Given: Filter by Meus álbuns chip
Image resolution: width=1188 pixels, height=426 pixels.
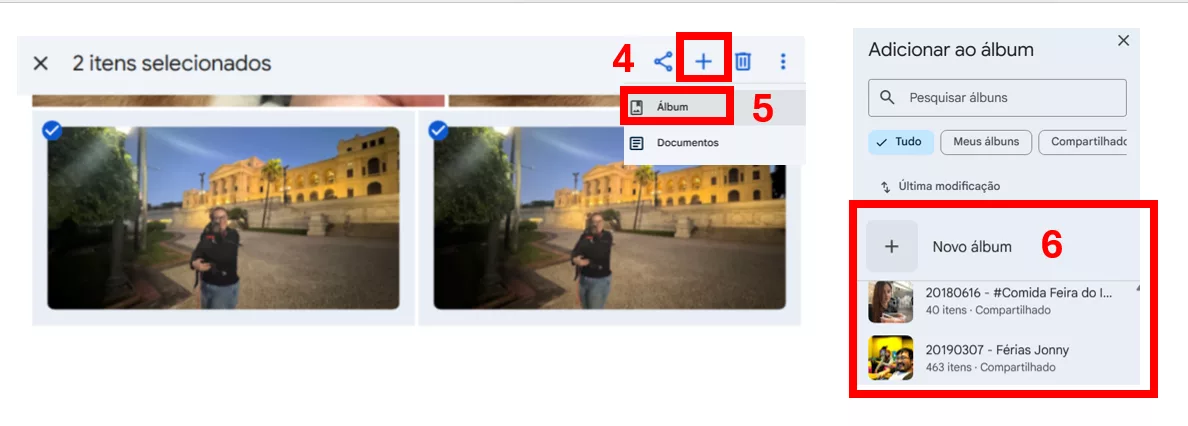Looking at the screenshot, I should [986, 143].
